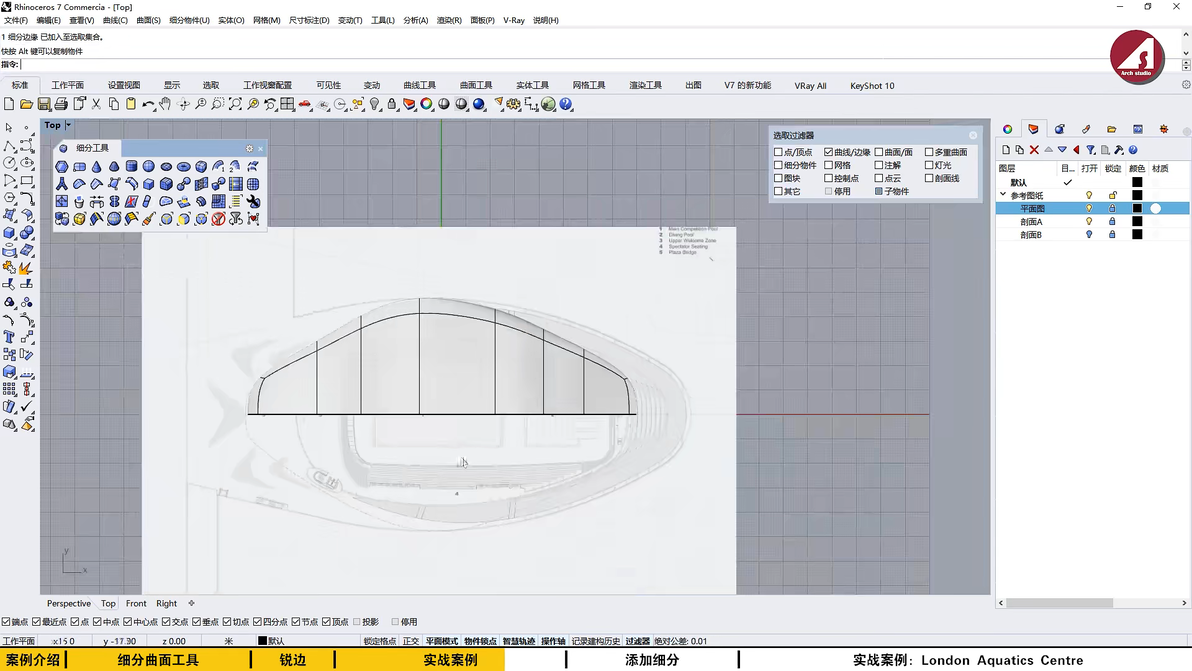Click the red delete layer X icon
The height and width of the screenshot is (671, 1192).
(1034, 150)
